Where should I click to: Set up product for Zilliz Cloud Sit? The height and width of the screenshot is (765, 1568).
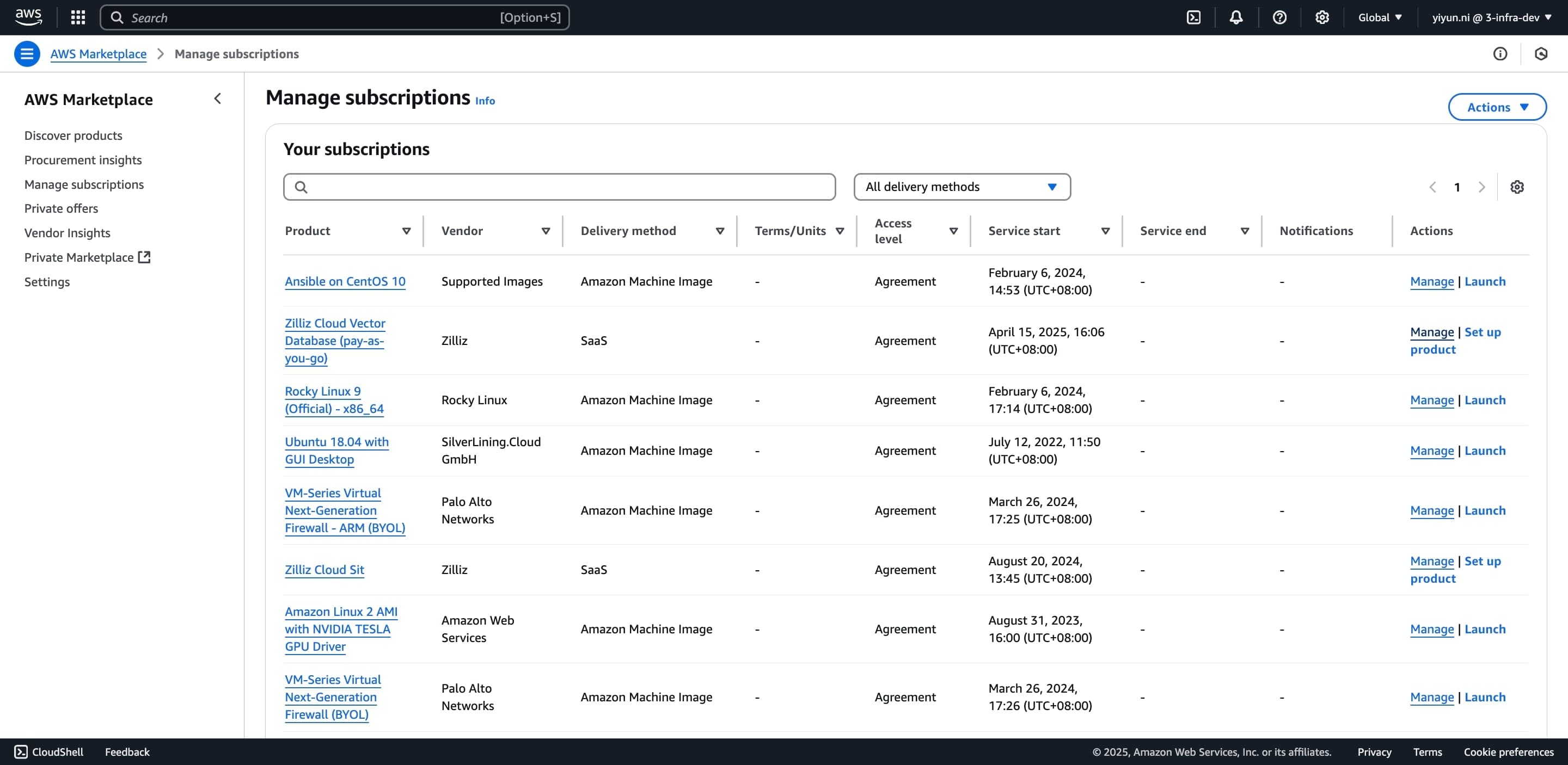(x=1455, y=569)
